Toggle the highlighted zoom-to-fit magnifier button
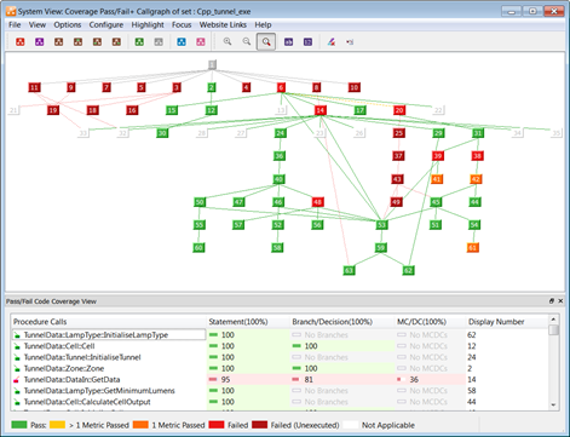The image size is (570, 437). point(266,42)
